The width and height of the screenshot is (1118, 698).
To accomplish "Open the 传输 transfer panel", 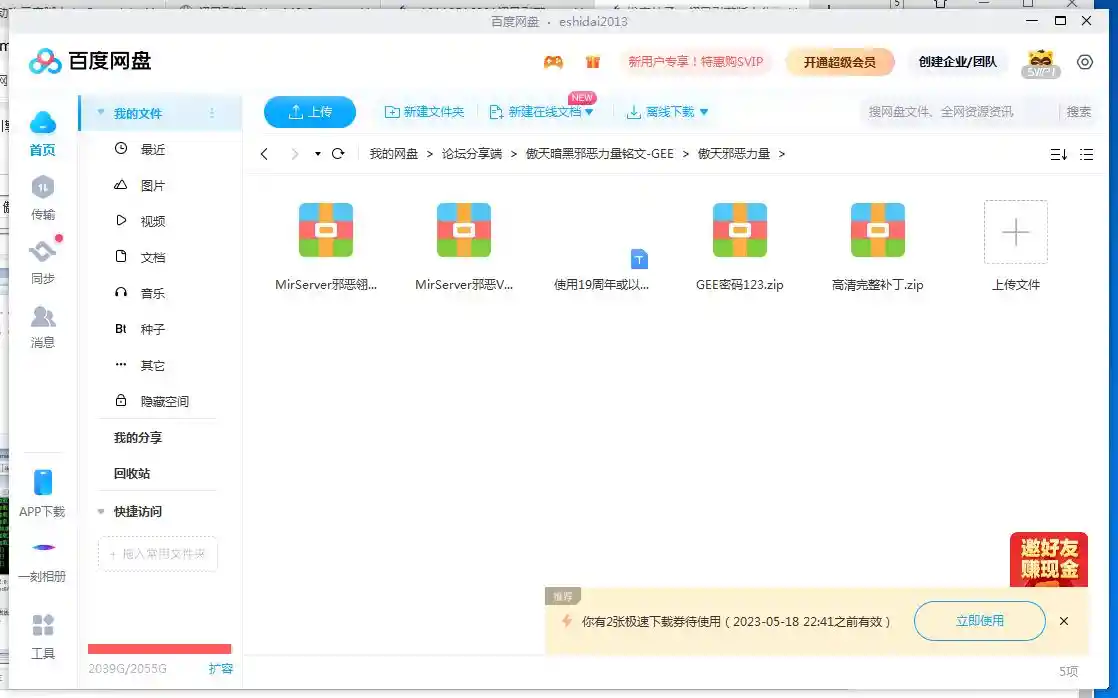I will pyautogui.click(x=42, y=198).
